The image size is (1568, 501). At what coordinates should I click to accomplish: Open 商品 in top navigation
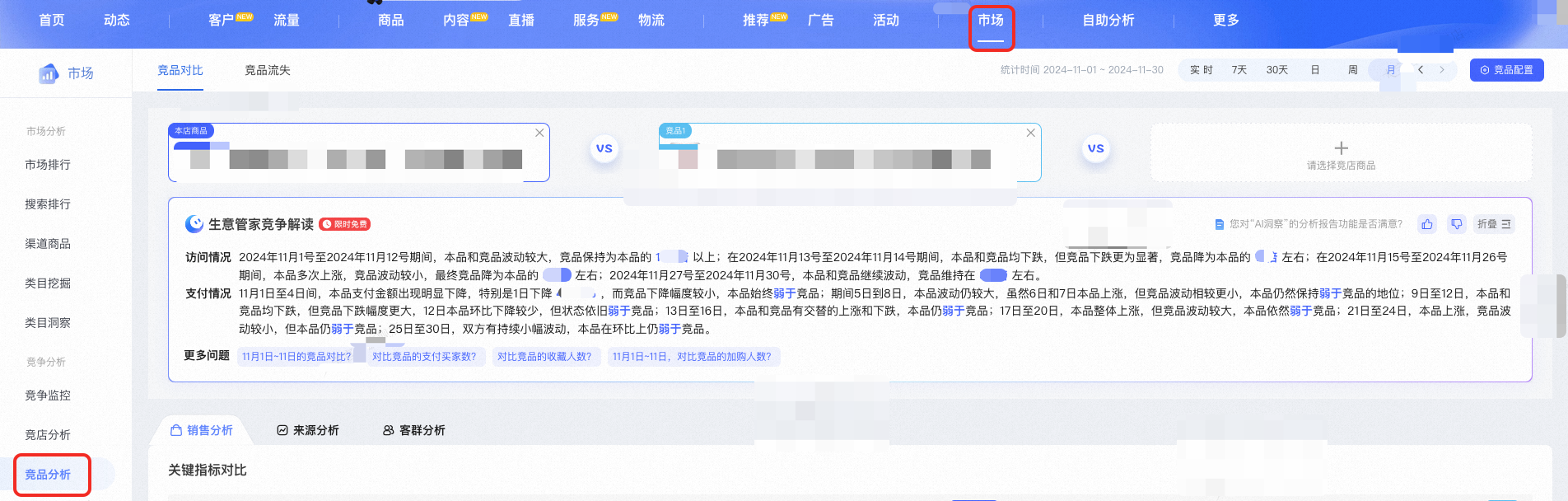[391, 20]
